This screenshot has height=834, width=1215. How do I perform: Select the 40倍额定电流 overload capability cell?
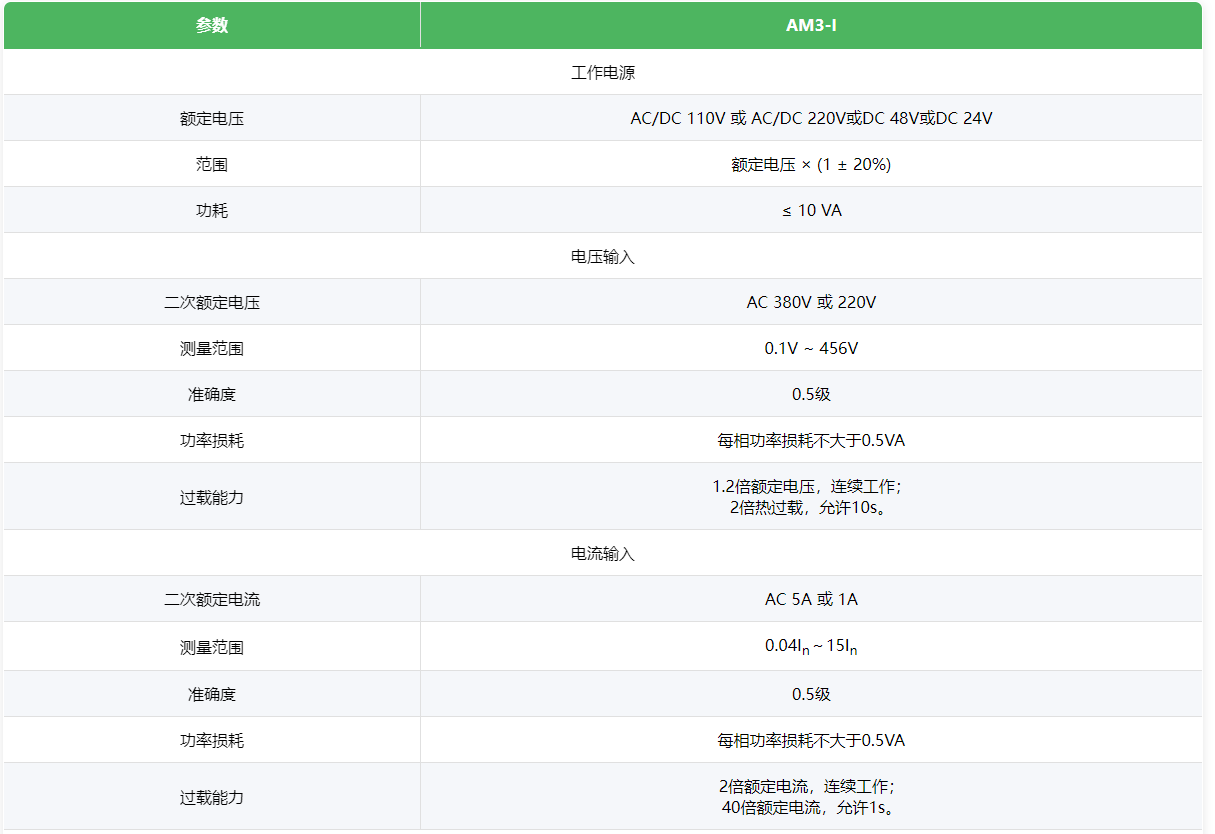click(810, 797)
